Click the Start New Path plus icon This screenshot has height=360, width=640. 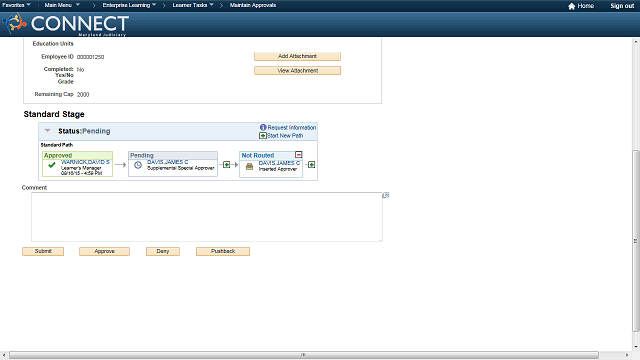coord(263,136)
